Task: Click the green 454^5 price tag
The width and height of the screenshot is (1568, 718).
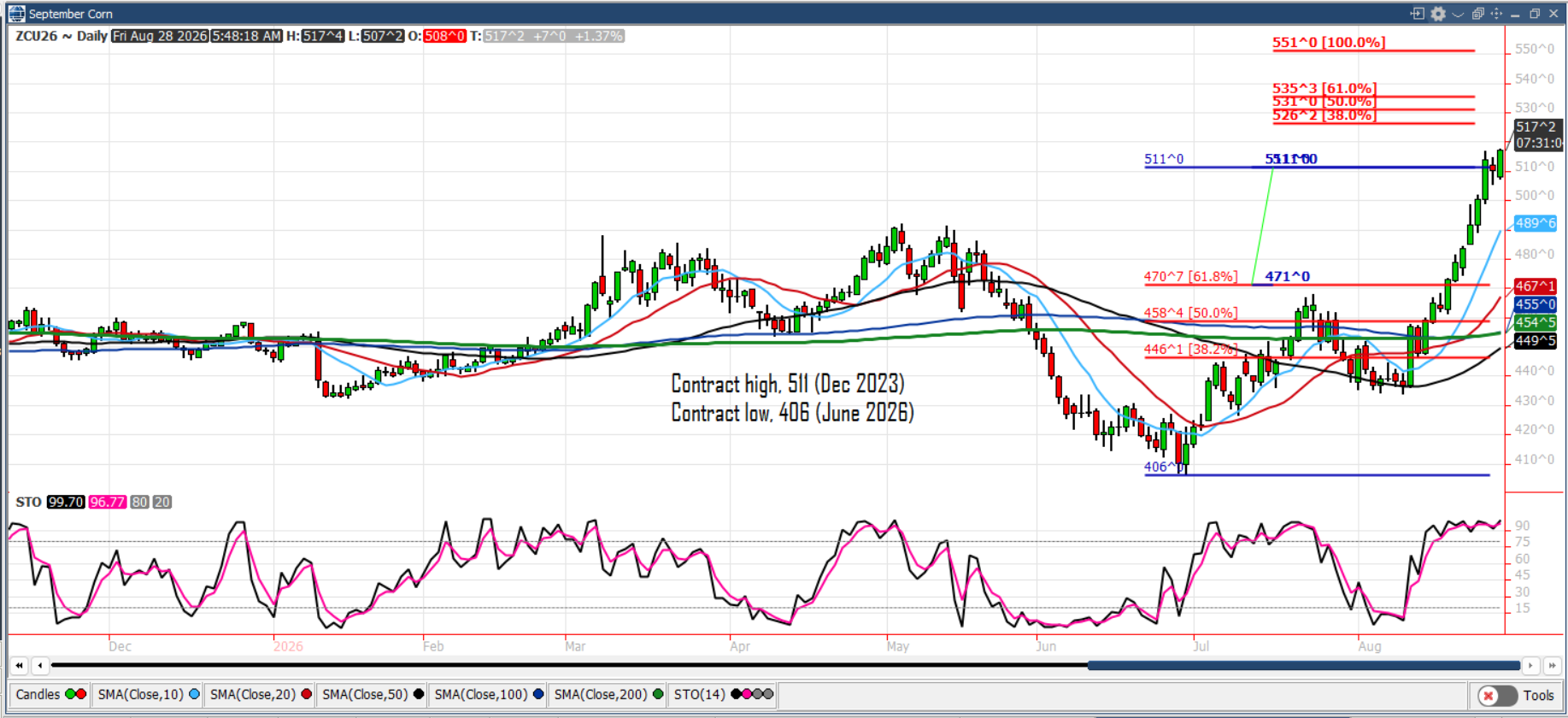Action: (1536, 322)
